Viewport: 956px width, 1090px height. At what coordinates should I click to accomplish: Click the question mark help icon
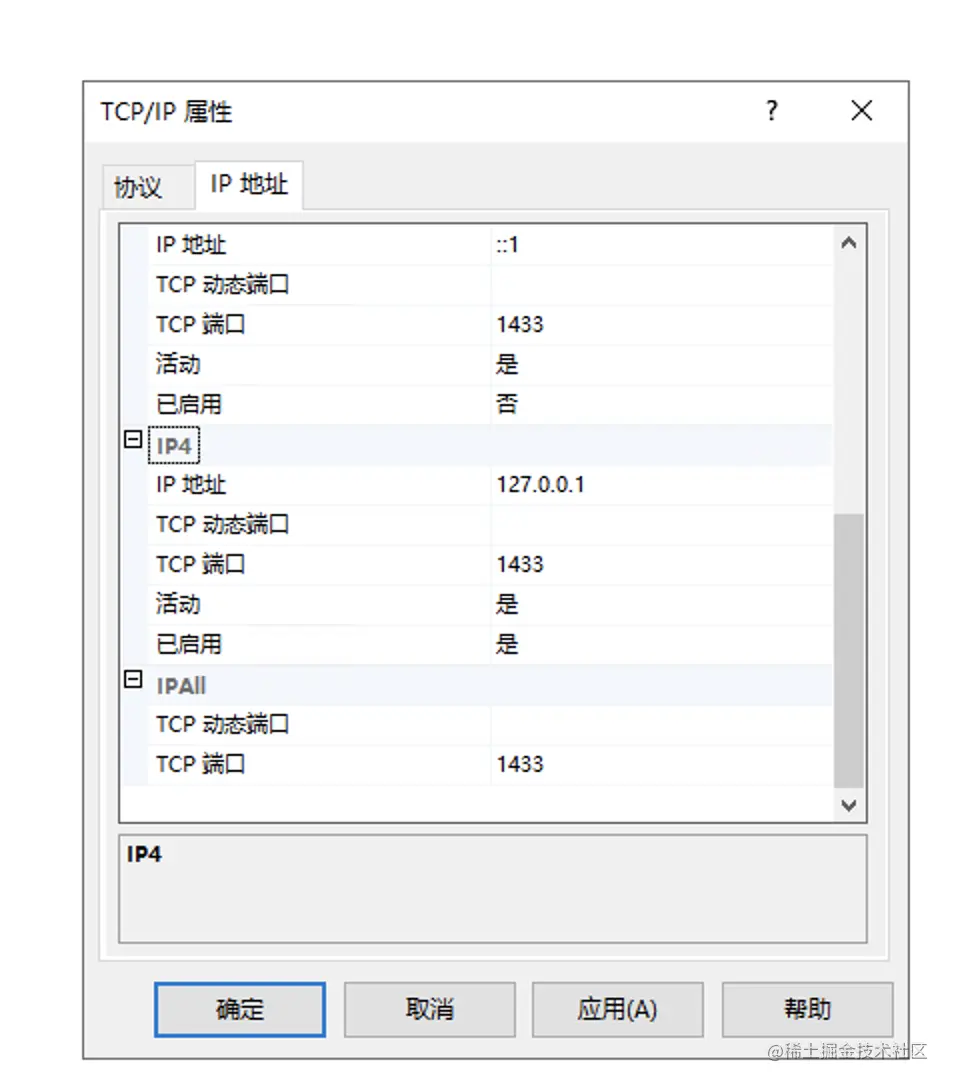click(x=772, y=111)
